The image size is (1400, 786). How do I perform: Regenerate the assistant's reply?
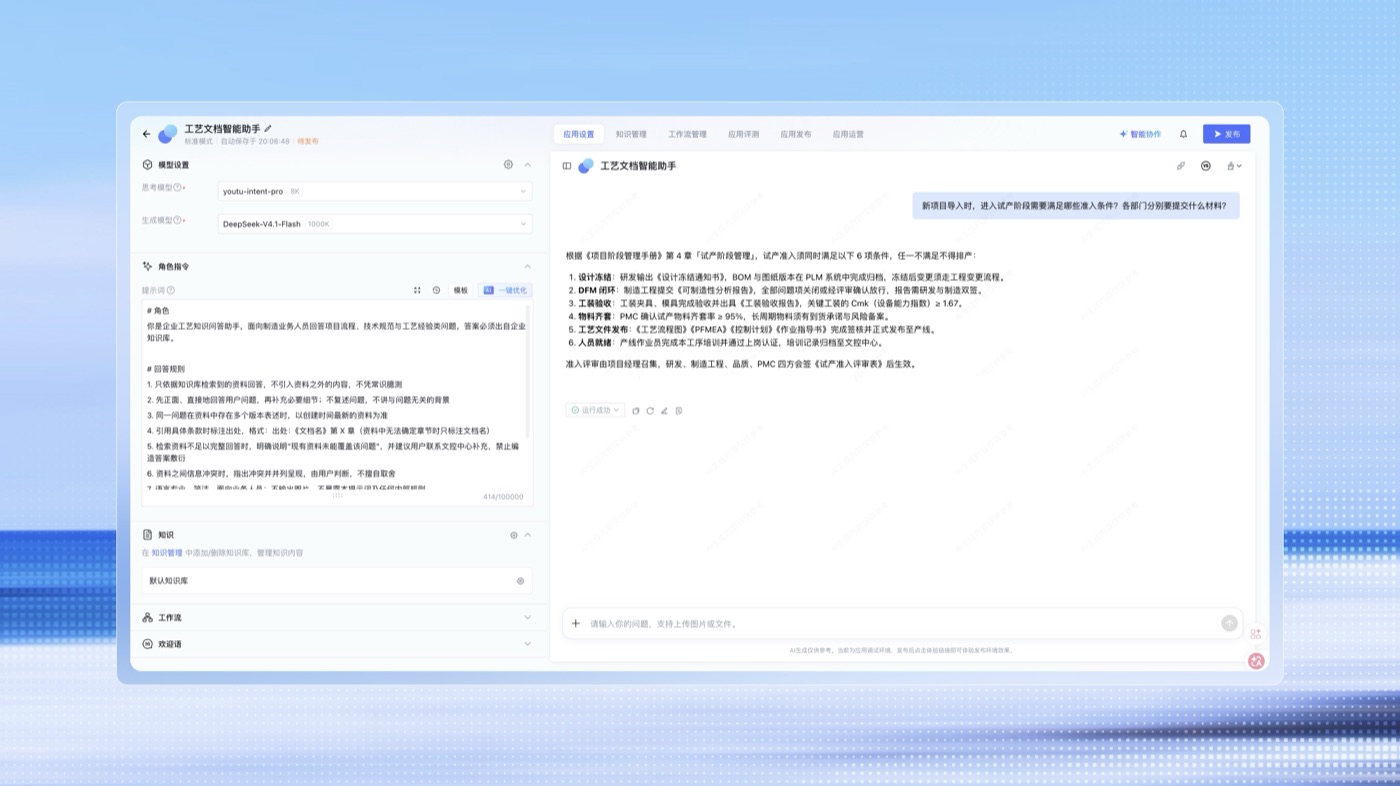coord(650,411)
